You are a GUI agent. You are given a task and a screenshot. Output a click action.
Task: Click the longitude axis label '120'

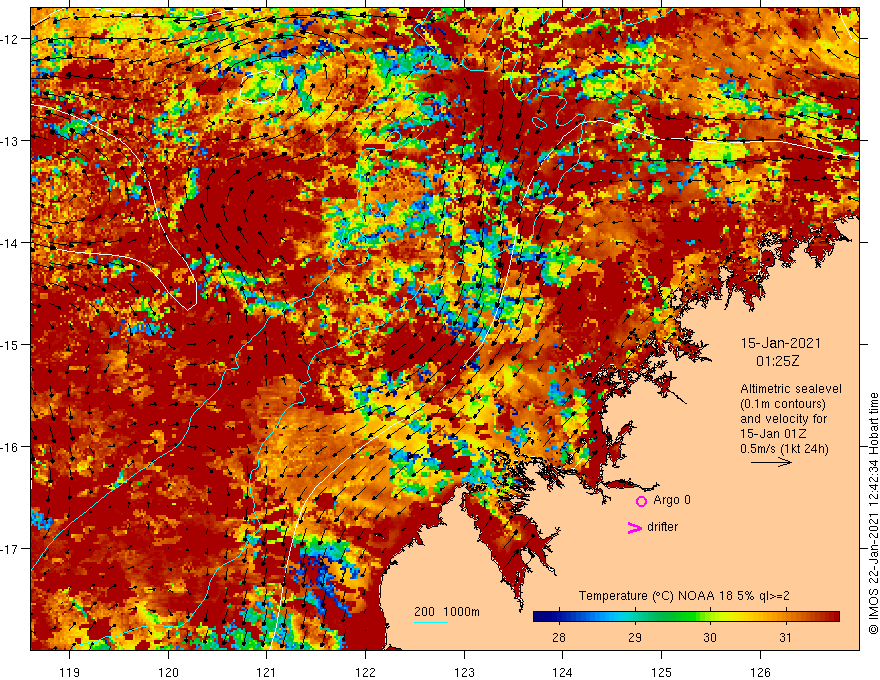pos(168,672)
